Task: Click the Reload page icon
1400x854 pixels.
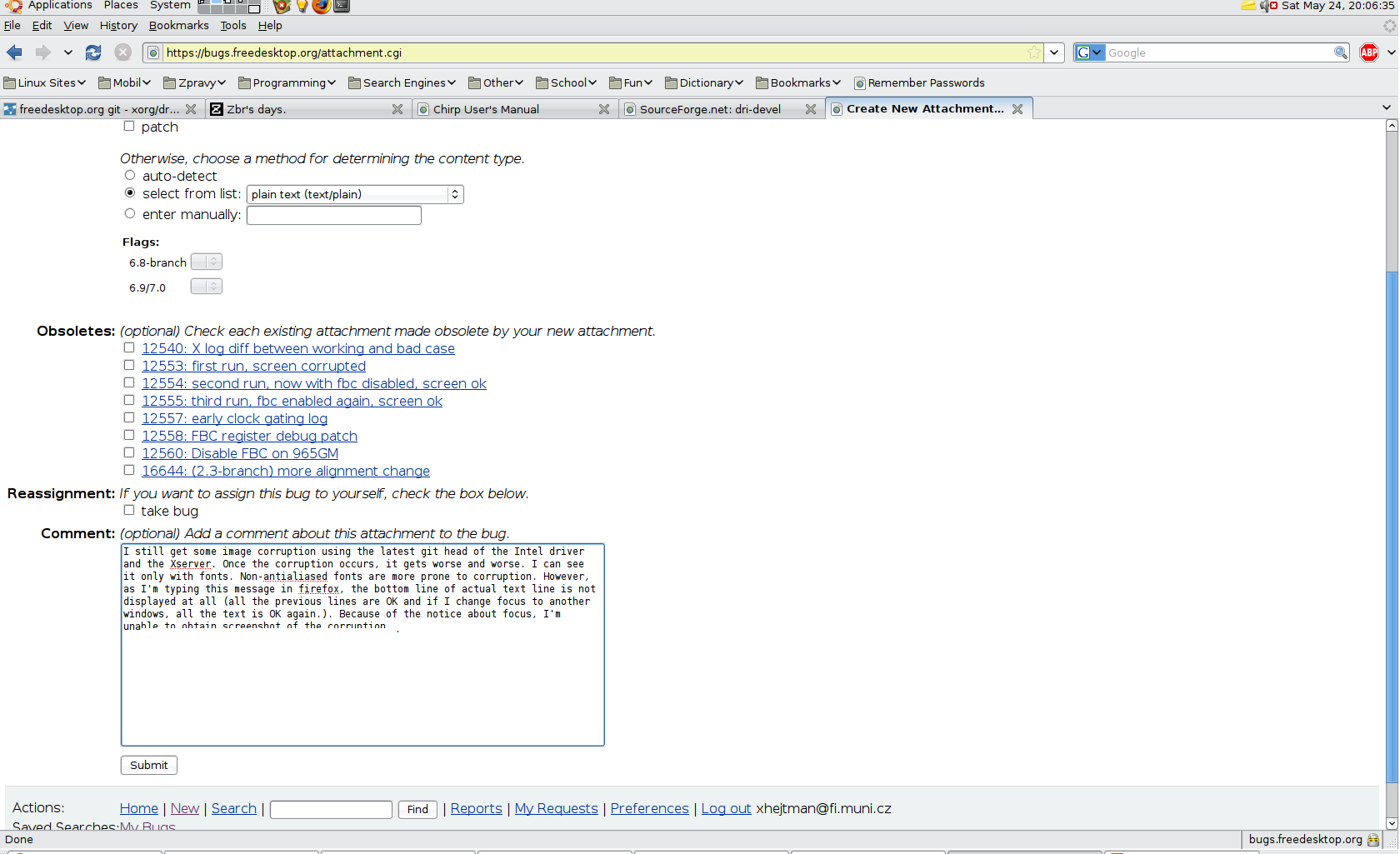Action: (x=93, y=52)
